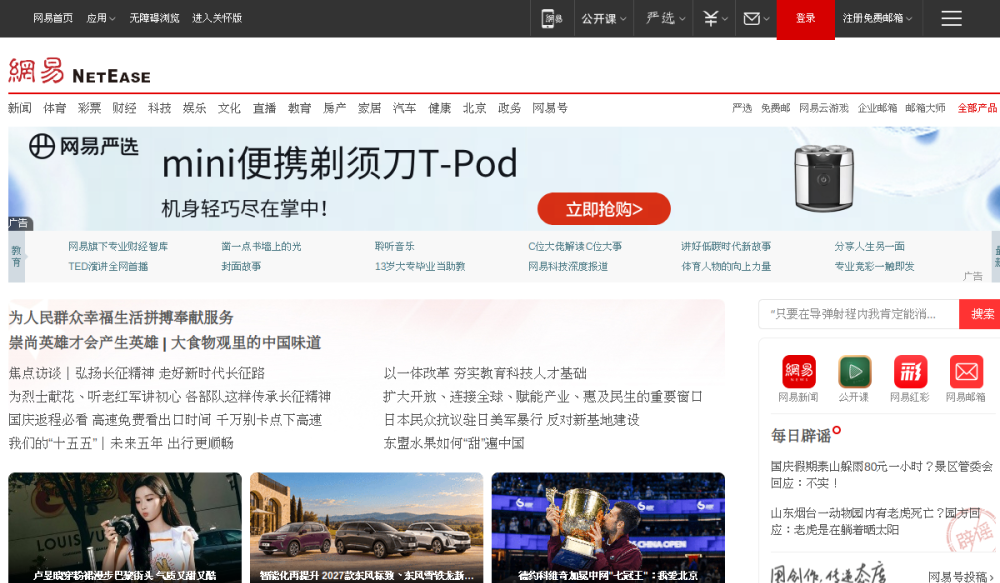Open 国庆返程必看 highway news link
This screenshot has width=1000, height=583.
tap(165, 420)
